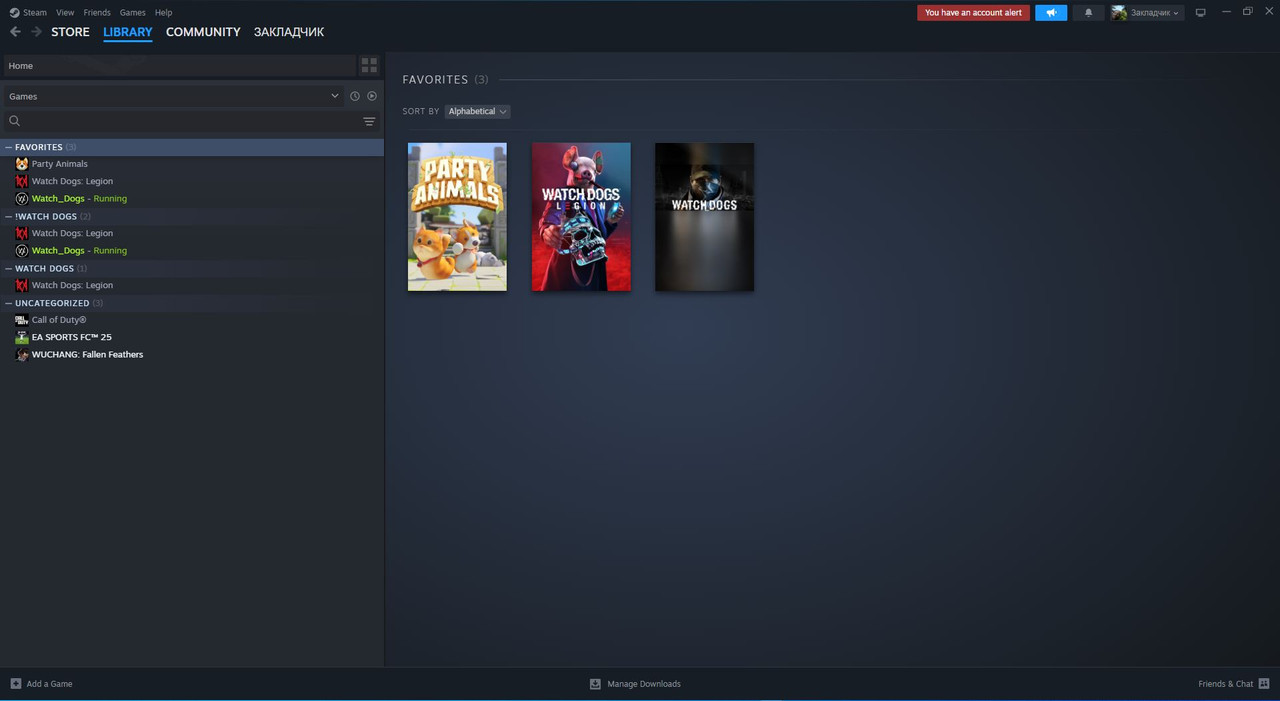Click the blue announcements megaphone button
The width and height of the screenshot is (1280, 701).
[1051, 13]
